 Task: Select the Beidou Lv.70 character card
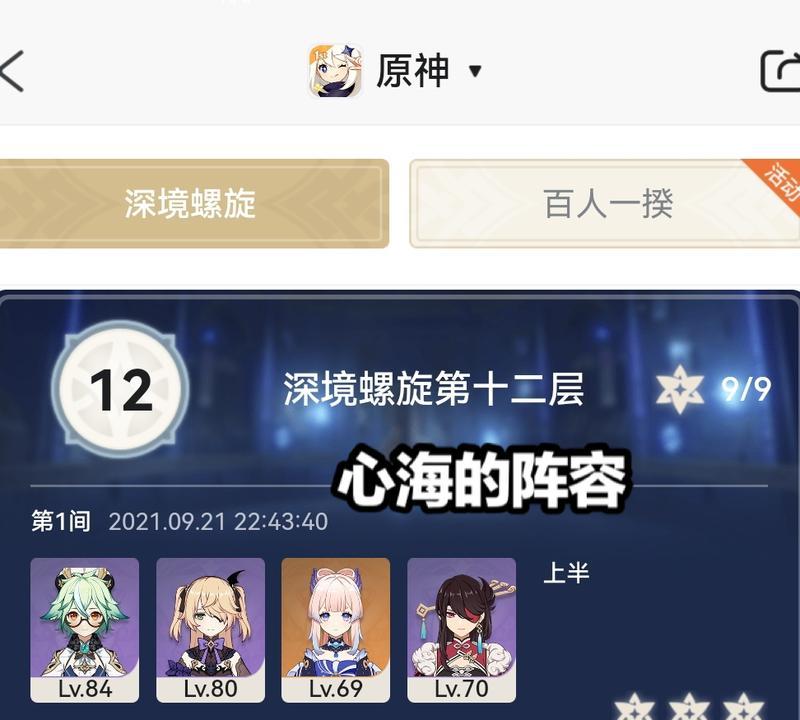[x=462, y=630]
